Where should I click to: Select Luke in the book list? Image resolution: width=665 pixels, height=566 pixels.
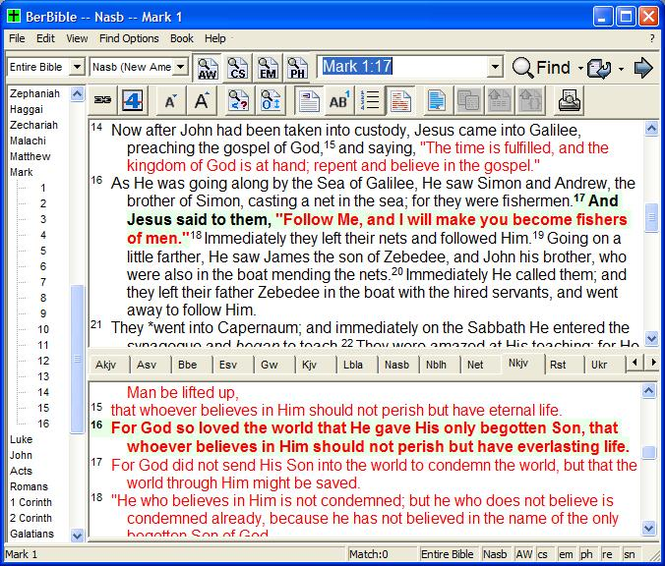(21, 439)
